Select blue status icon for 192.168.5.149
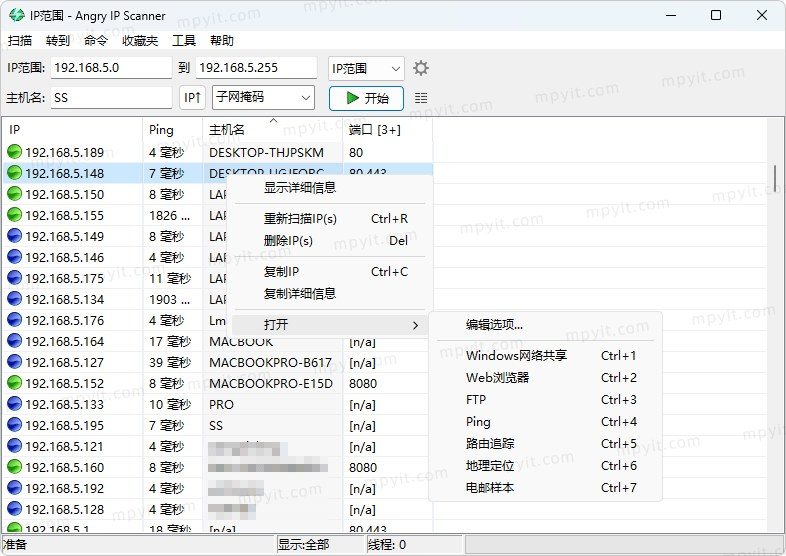 (x=15, y=236)
